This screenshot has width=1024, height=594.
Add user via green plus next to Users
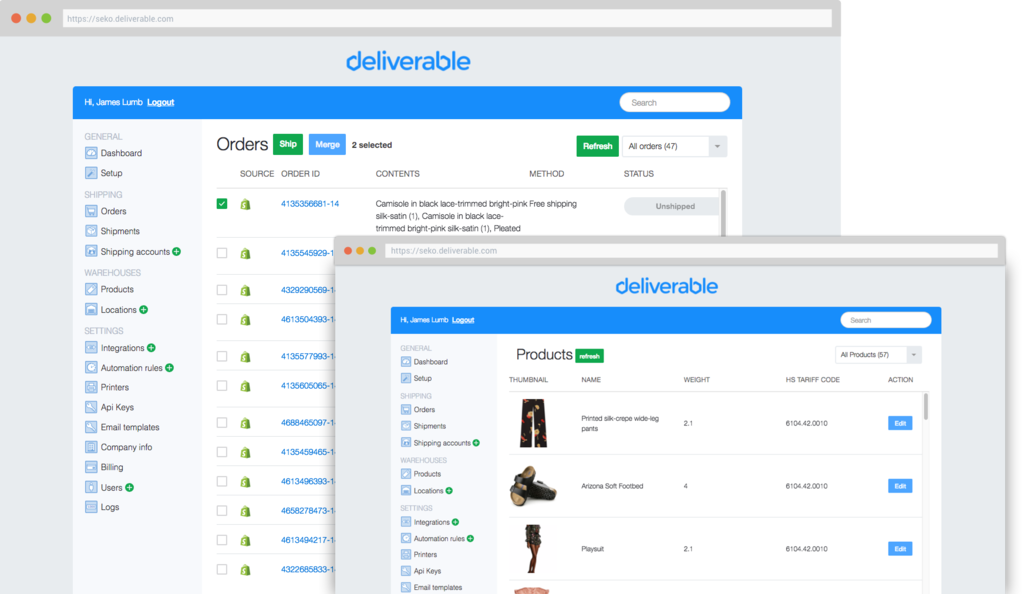pyautogui.click(x=129, y=488)
